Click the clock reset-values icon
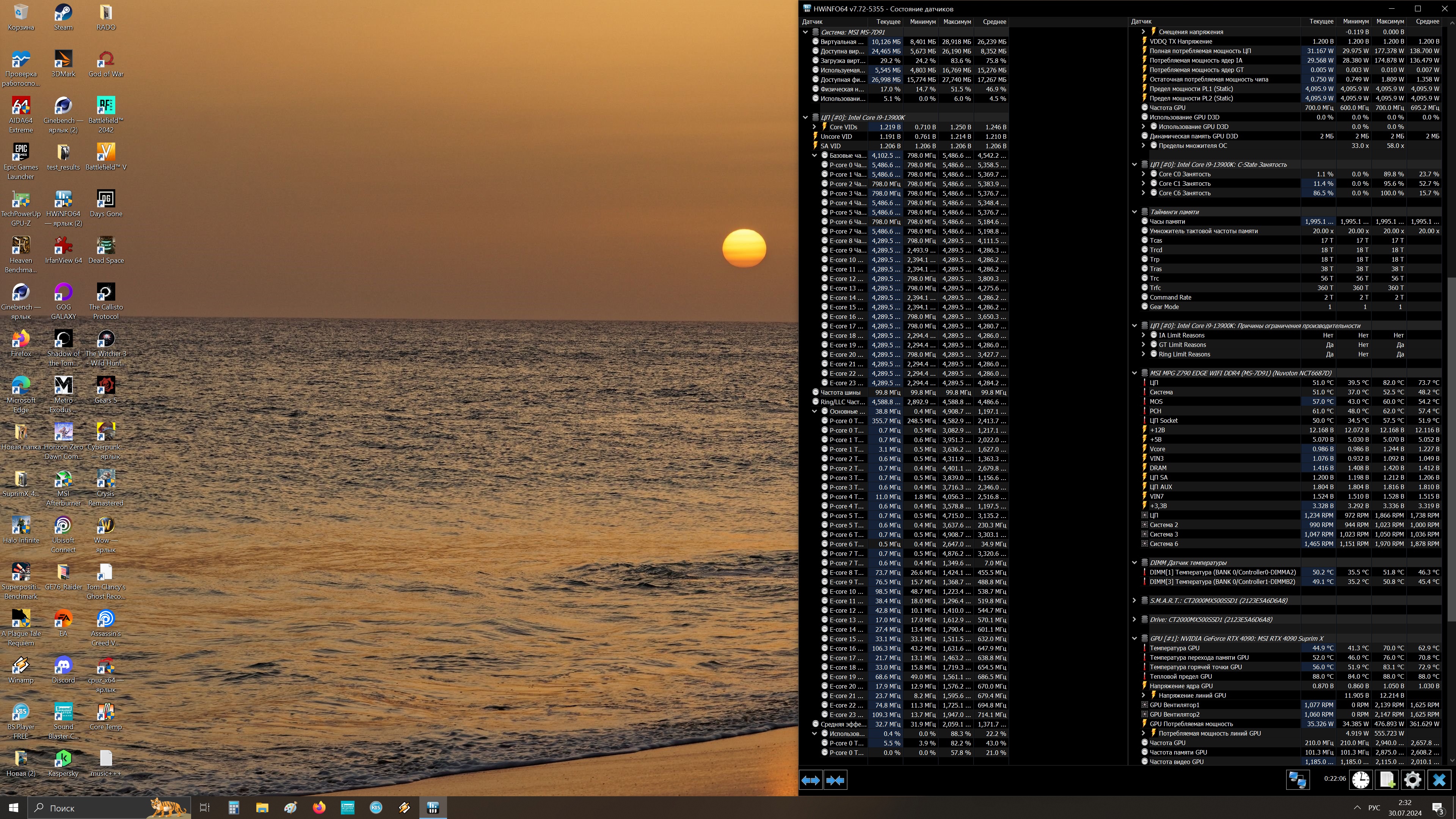This screenshot has width=1456, height=819. tap(1360, 780)
